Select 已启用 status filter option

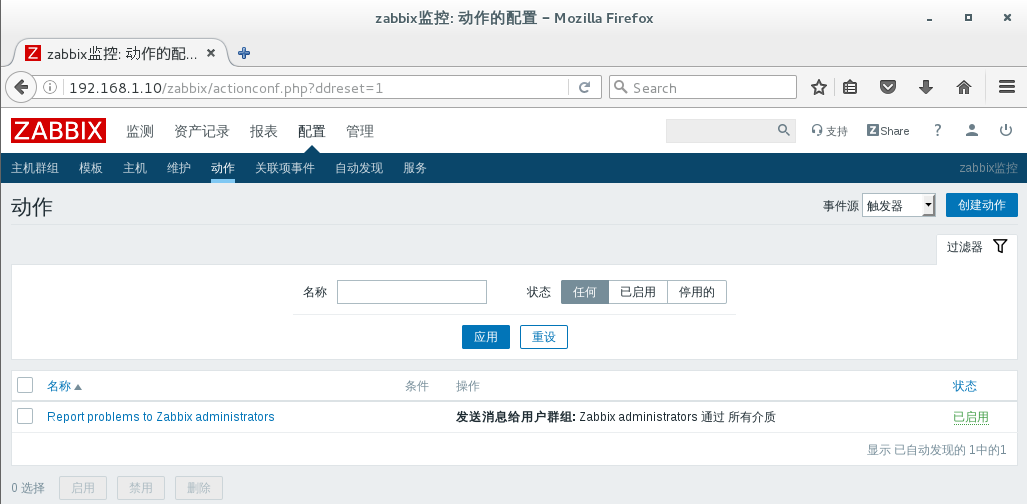point(638,292)
